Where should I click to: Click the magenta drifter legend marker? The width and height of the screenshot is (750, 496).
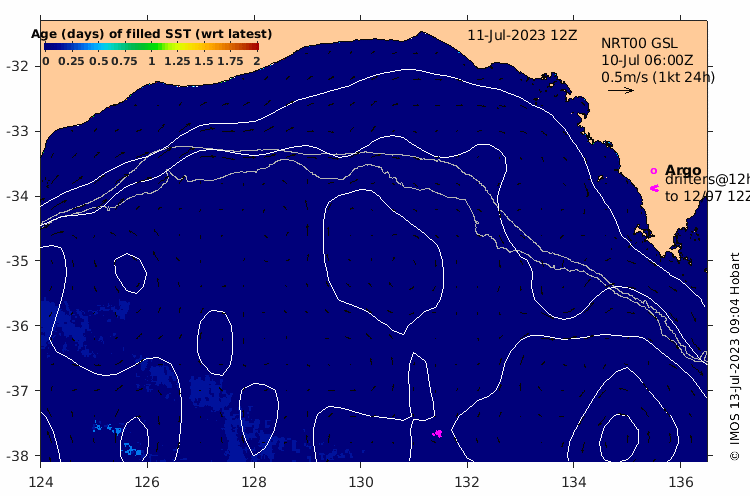tap(654, 188)
